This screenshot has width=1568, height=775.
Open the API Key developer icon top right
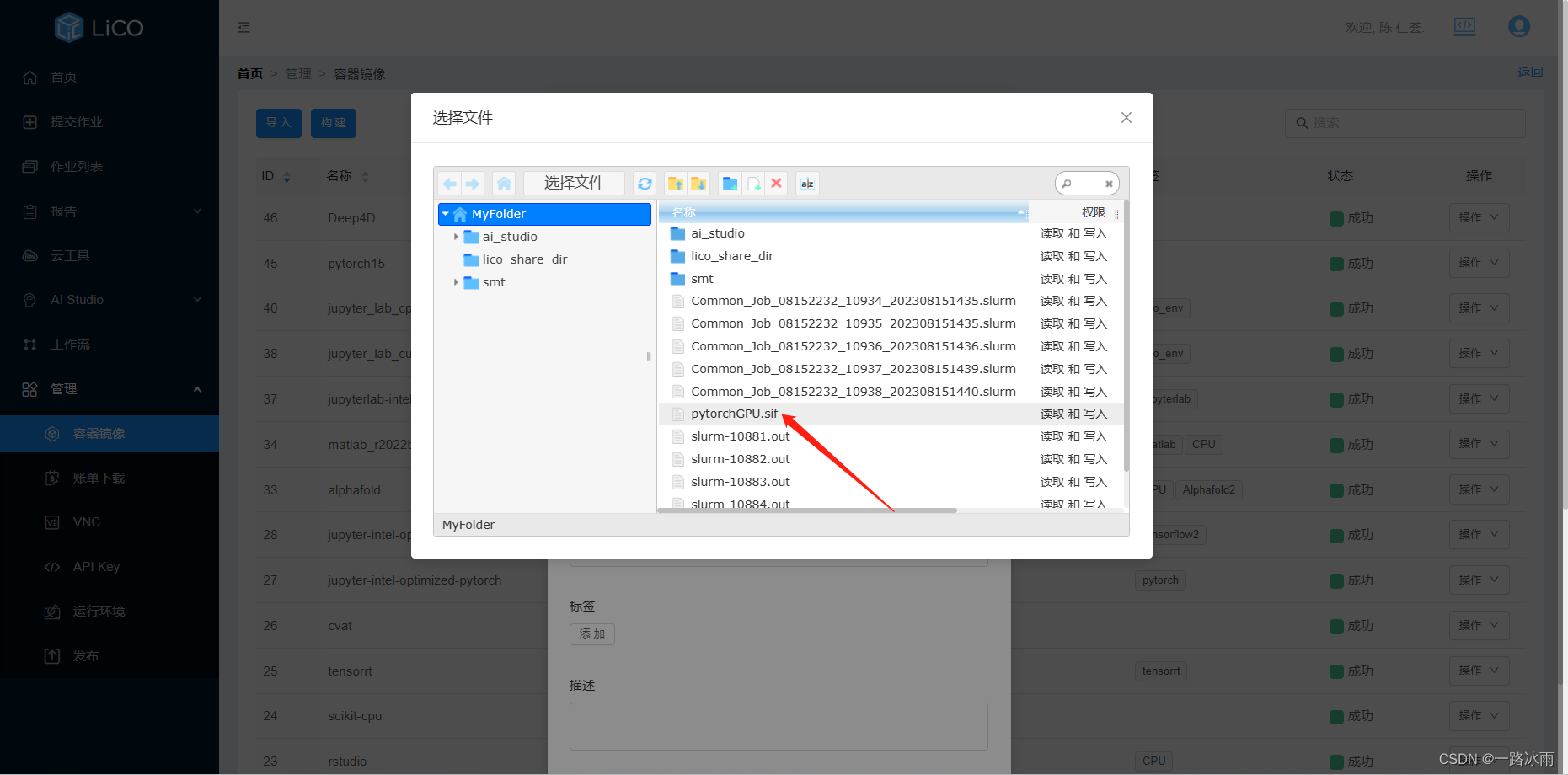1464,26
